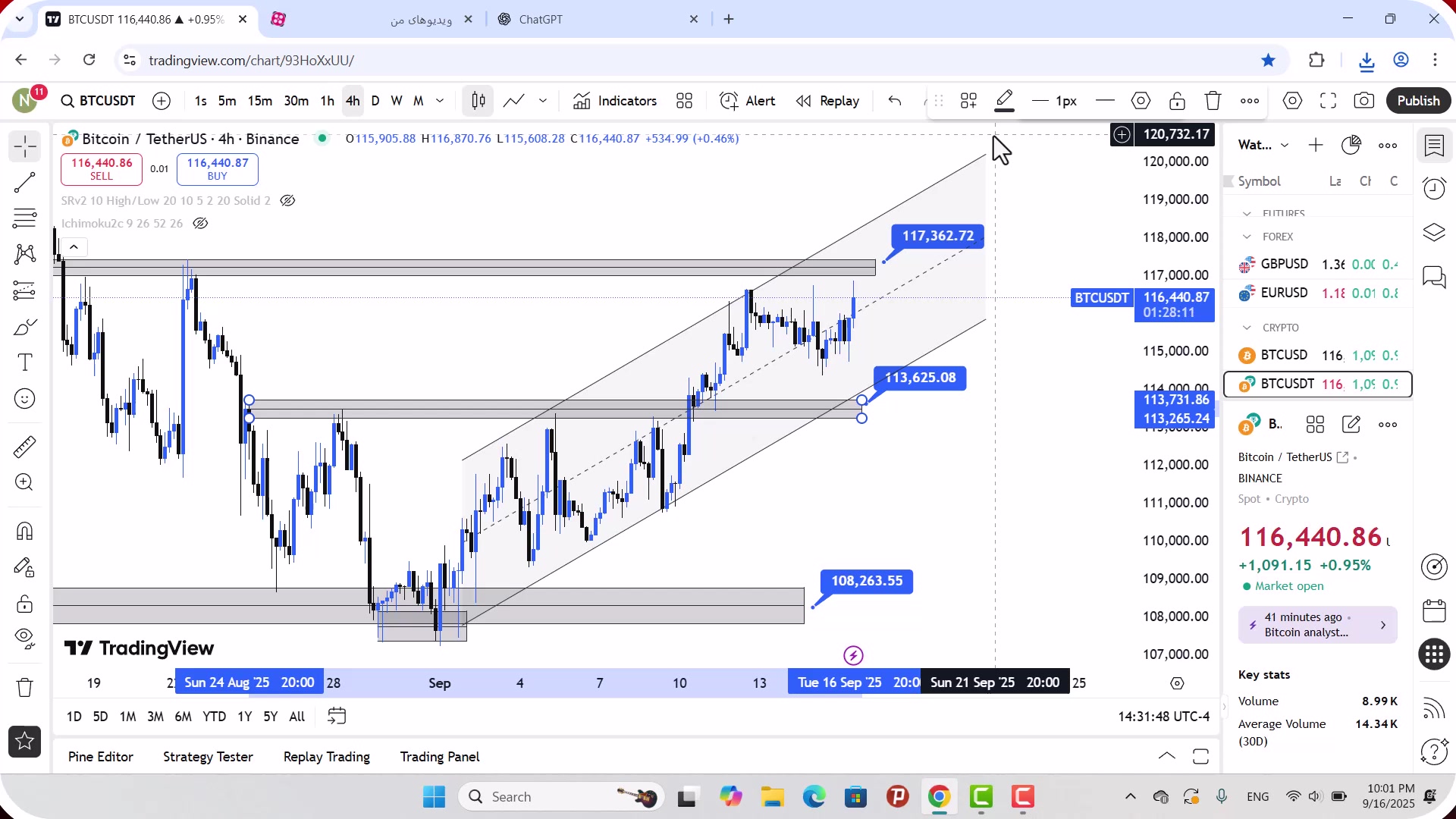The height and width of the screenshot is (819, 1456).
Task: Open more options in drawing toolbar
Action: (x=1250, y=101)
